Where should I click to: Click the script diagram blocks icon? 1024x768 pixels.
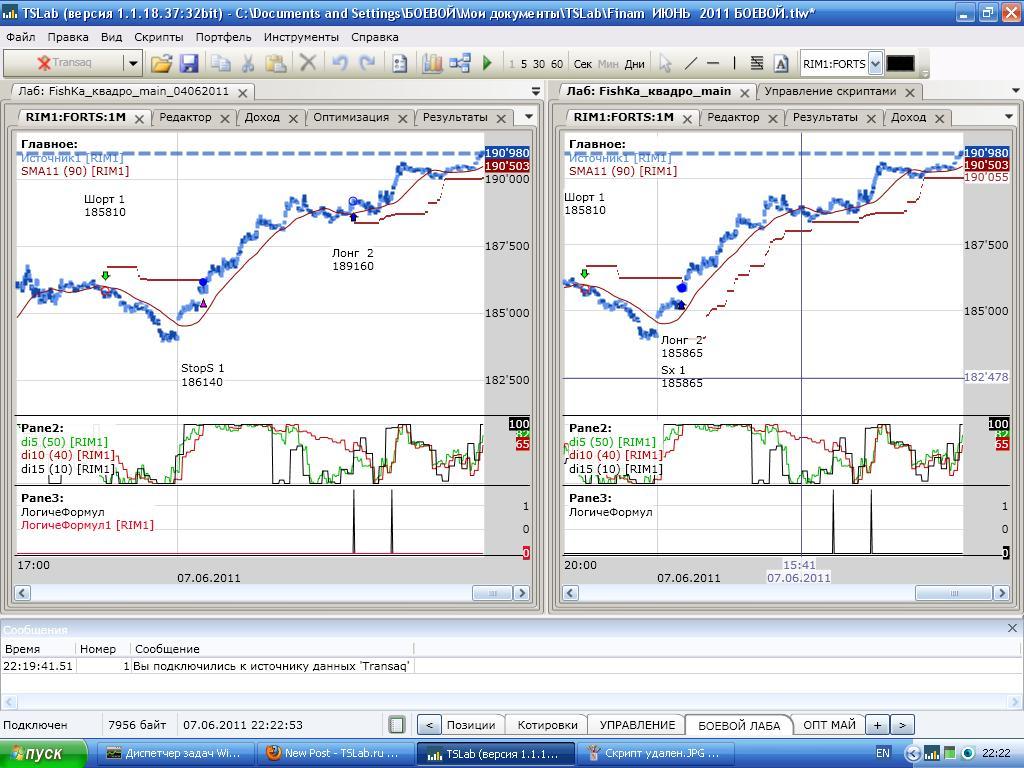pos(460,63)
